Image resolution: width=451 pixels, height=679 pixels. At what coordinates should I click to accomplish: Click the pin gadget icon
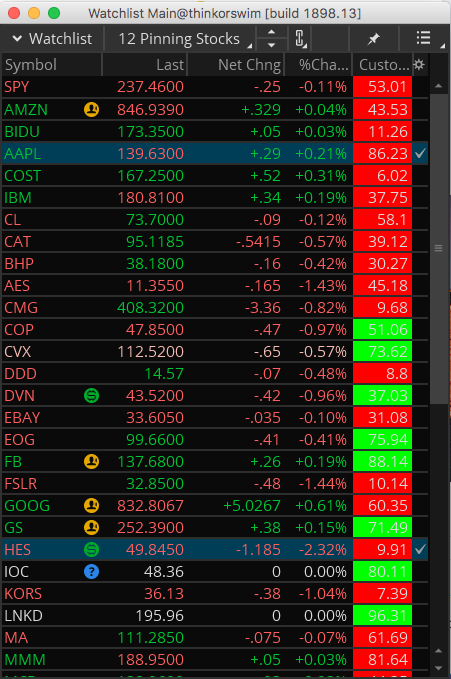pyautogui.click(x=373, y=39)
